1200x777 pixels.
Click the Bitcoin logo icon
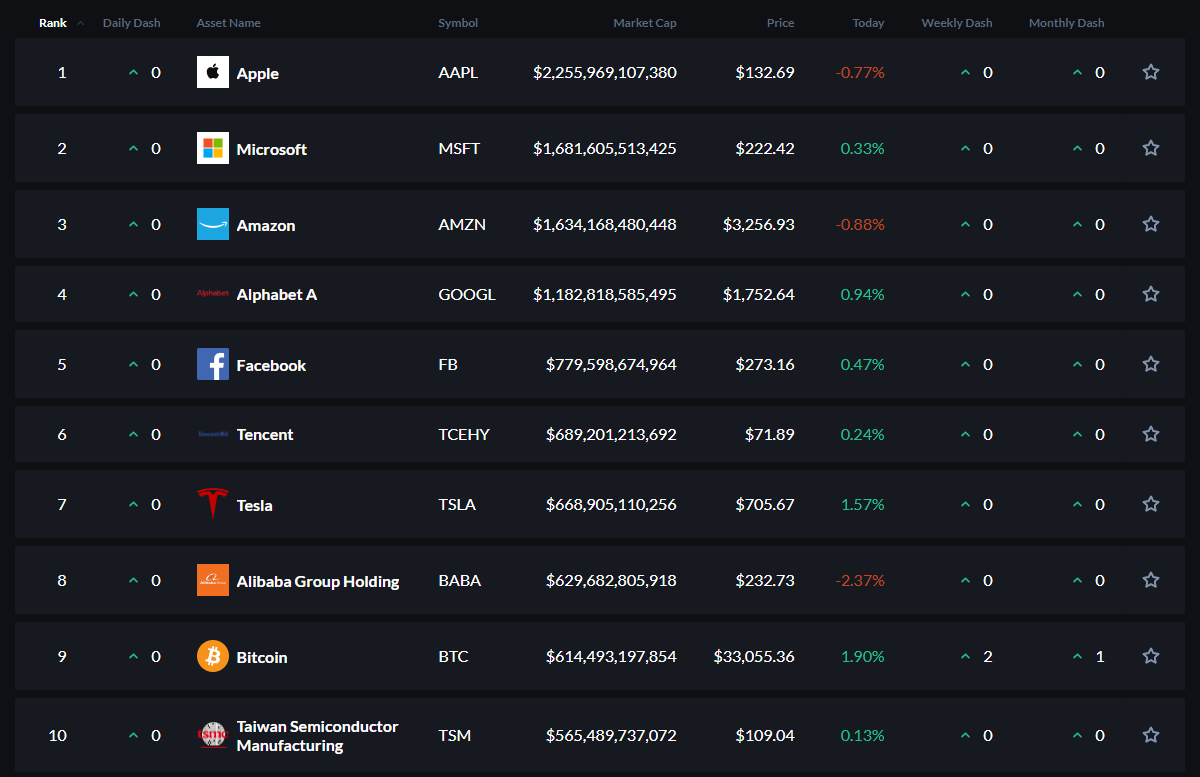(213, 656)
